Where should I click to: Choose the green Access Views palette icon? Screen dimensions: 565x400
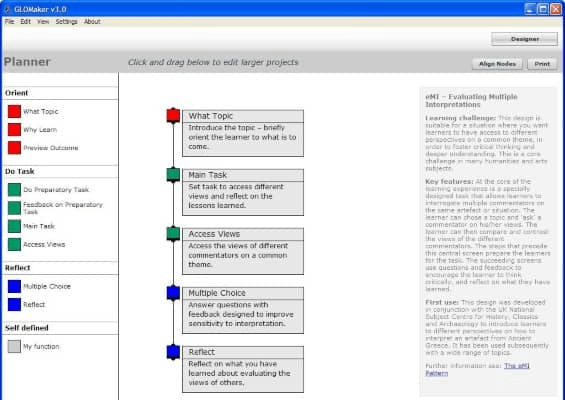(14, 244)
